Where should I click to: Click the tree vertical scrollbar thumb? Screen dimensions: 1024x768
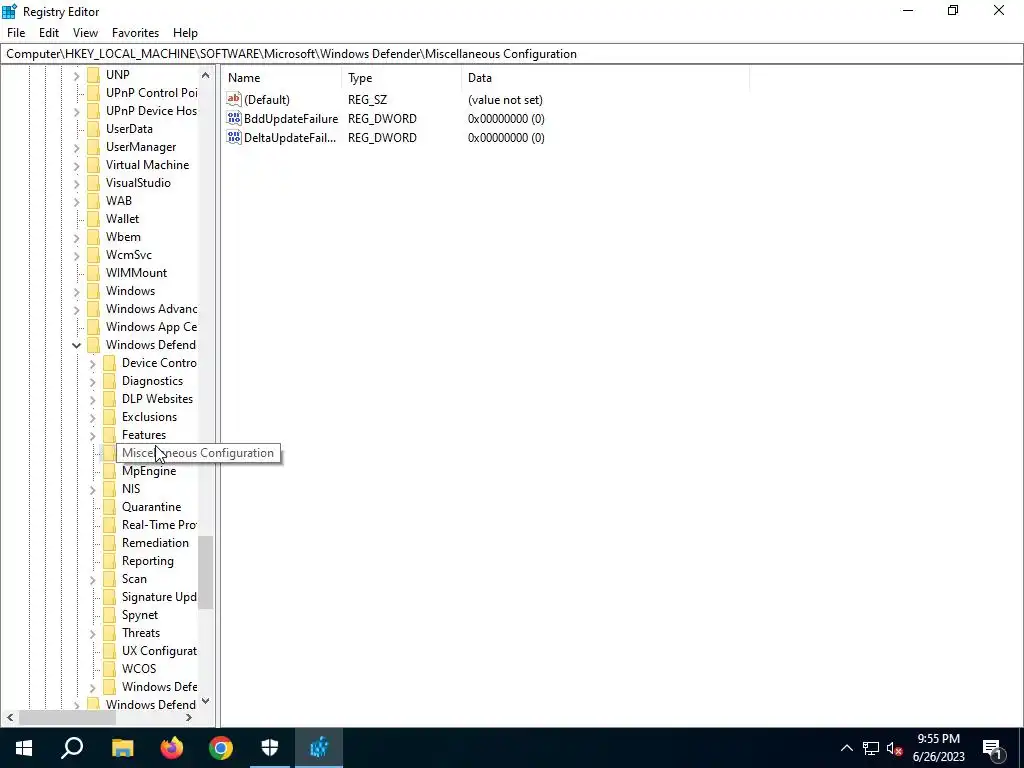[206, 572]
